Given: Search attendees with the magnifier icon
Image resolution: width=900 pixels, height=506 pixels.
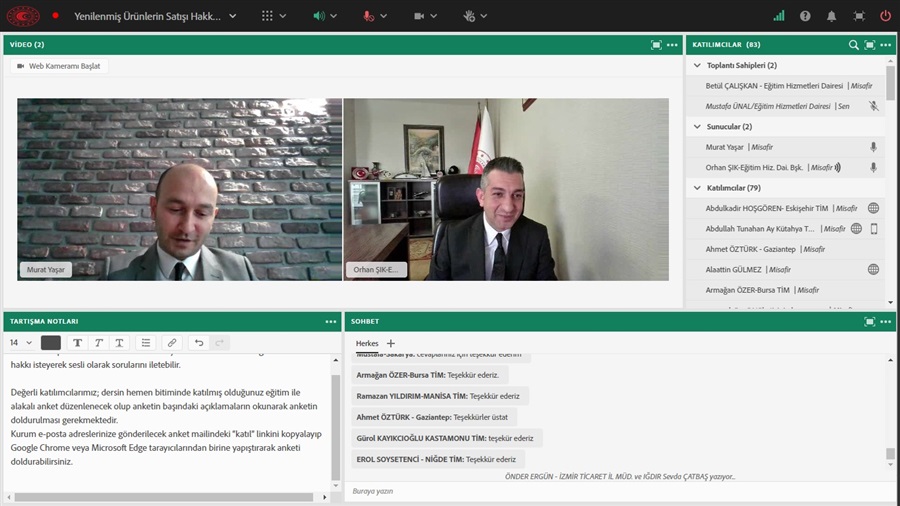Looking at the screenshot, I should tap(853, 45).
